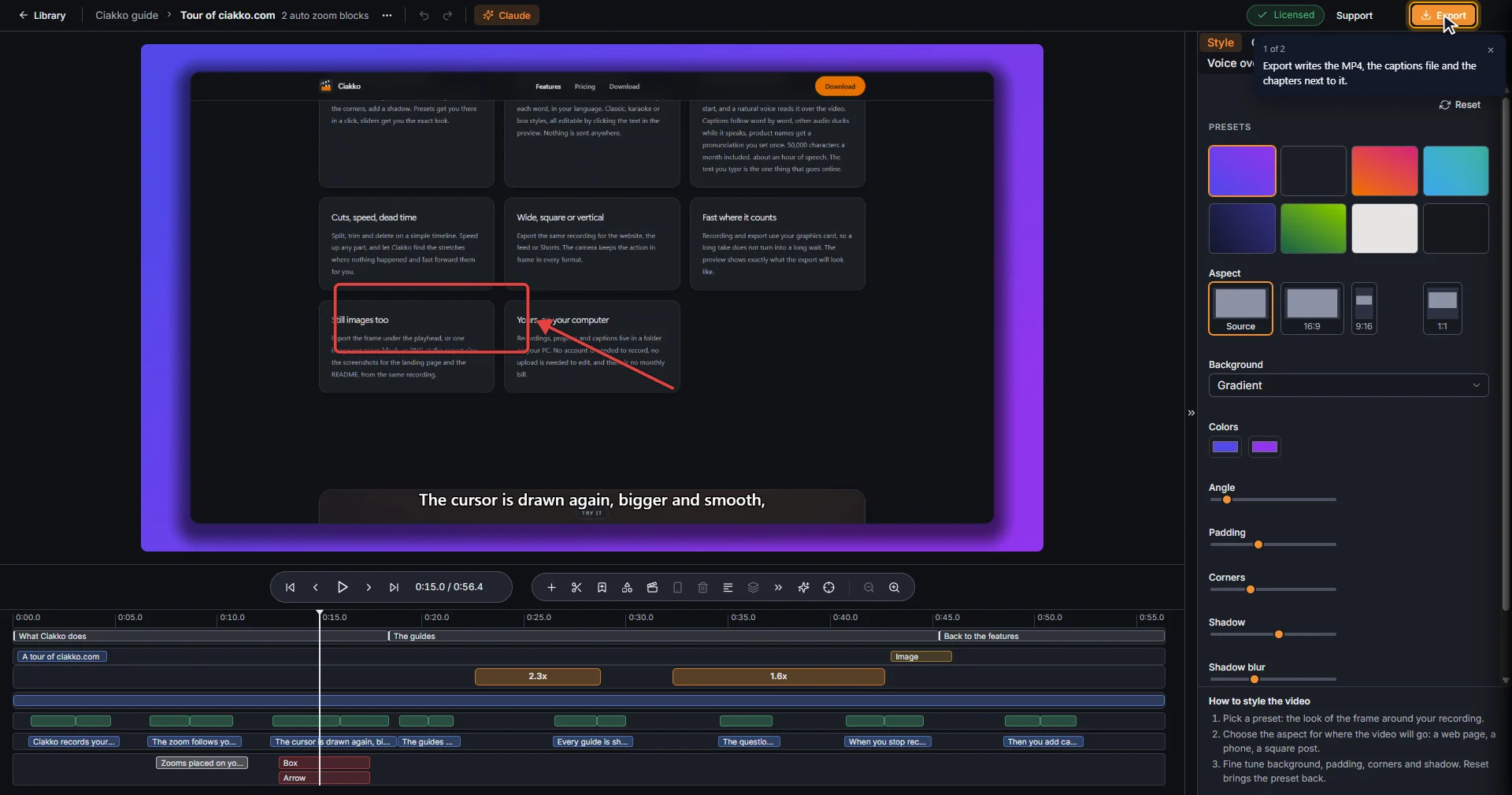
Task: Open the Background Gradient dropdown
Action: 1348,385
